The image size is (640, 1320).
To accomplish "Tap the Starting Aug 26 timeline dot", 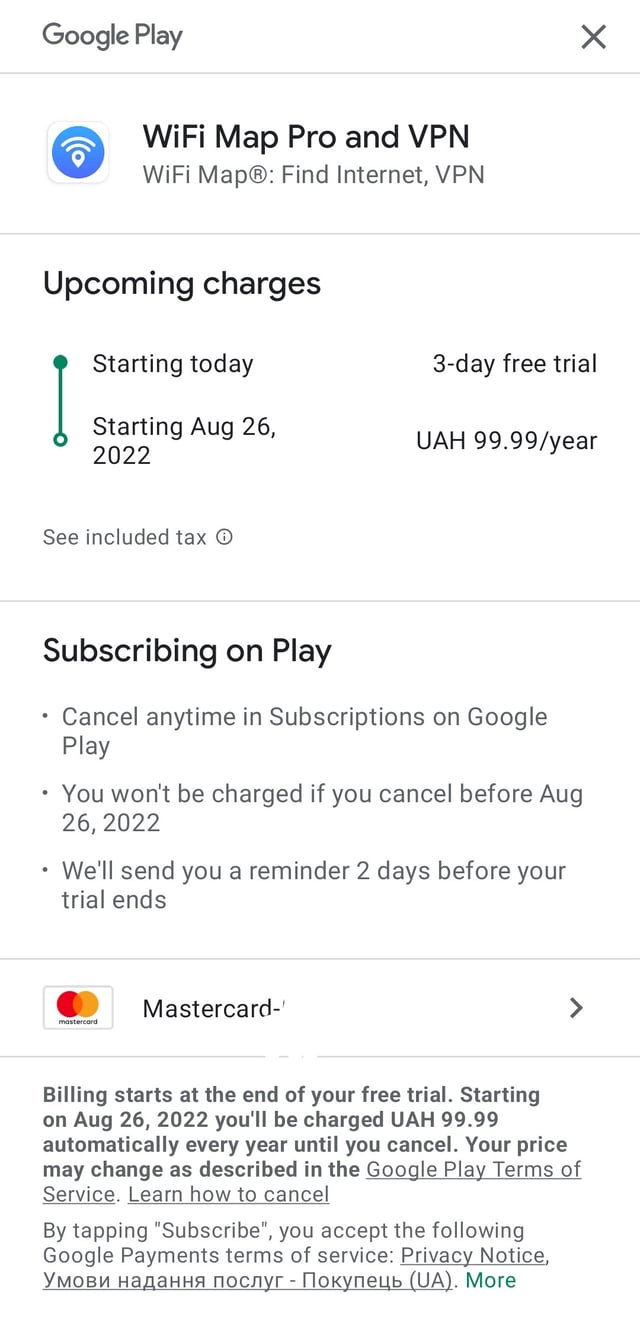I will (60, 440).
